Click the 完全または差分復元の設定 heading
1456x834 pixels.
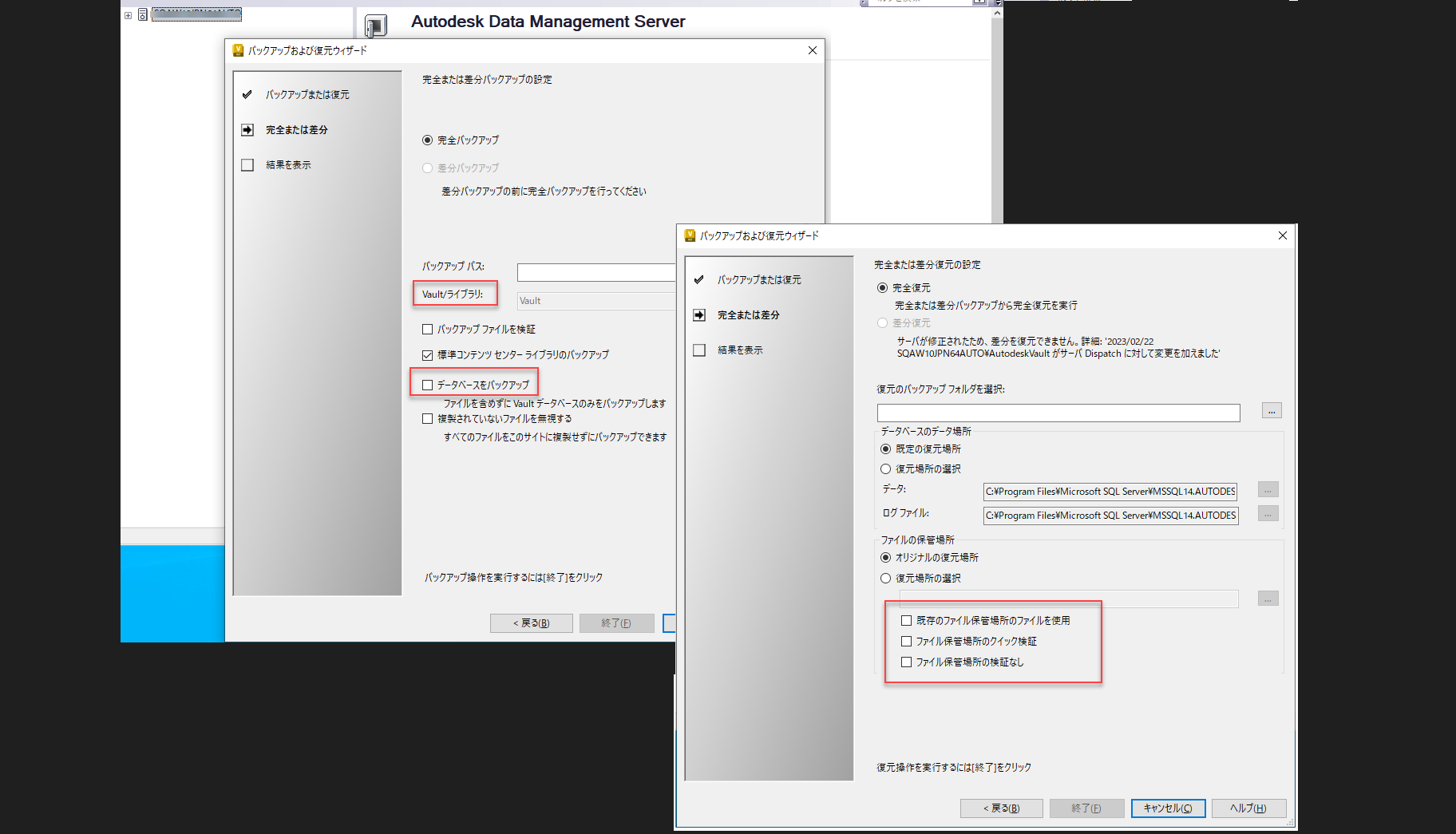tap(927, 264)
